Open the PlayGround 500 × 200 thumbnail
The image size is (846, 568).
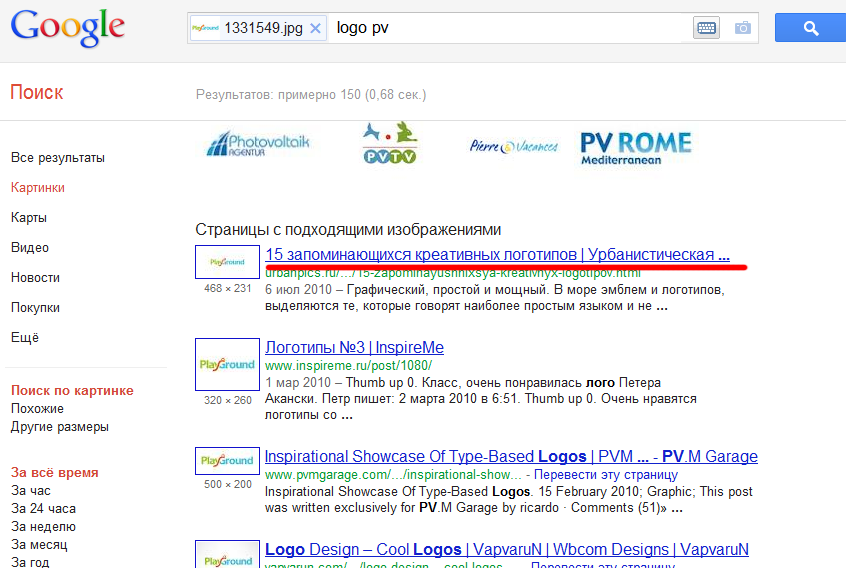pos(227,461)
